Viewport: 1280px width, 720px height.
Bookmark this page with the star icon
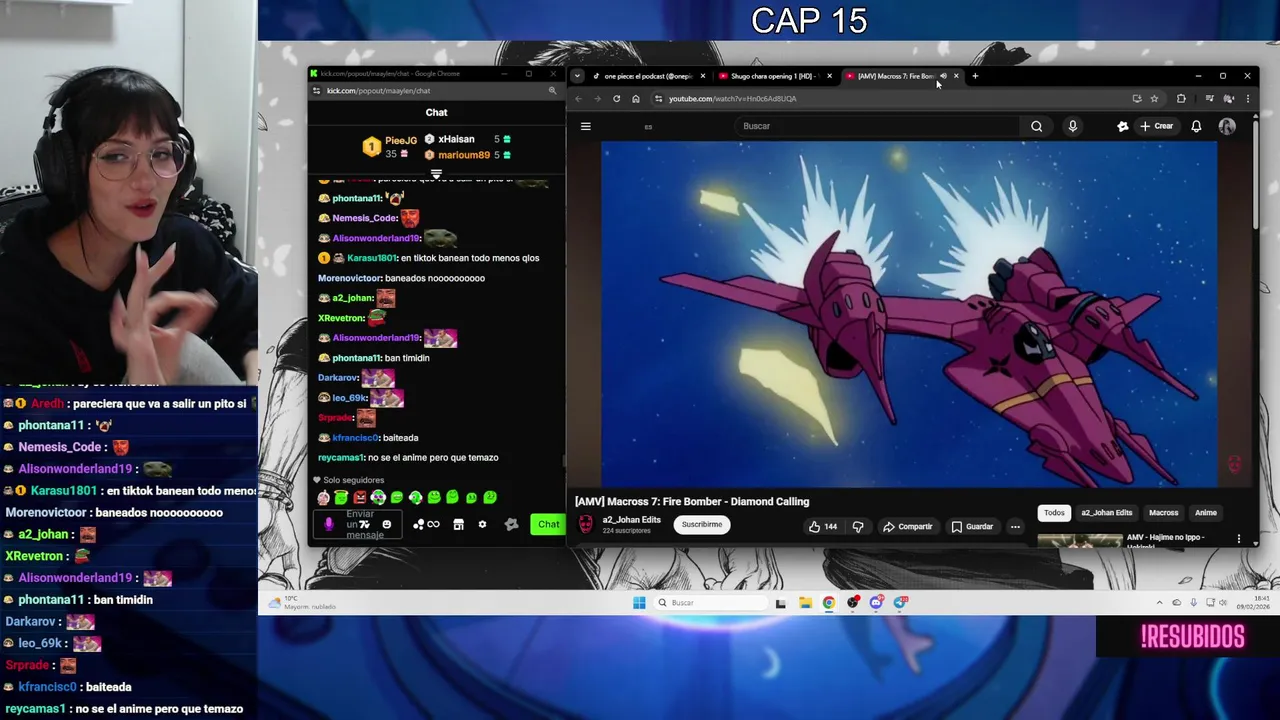coord(1154,99)
